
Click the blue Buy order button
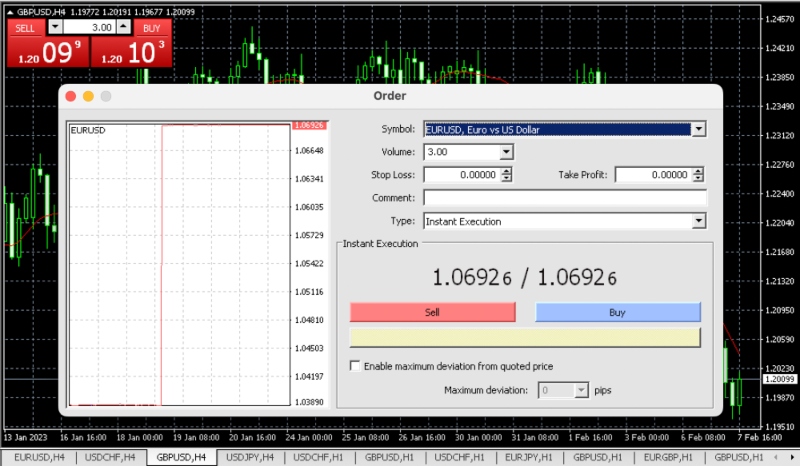pyautogui.click(x=617, y=312)
